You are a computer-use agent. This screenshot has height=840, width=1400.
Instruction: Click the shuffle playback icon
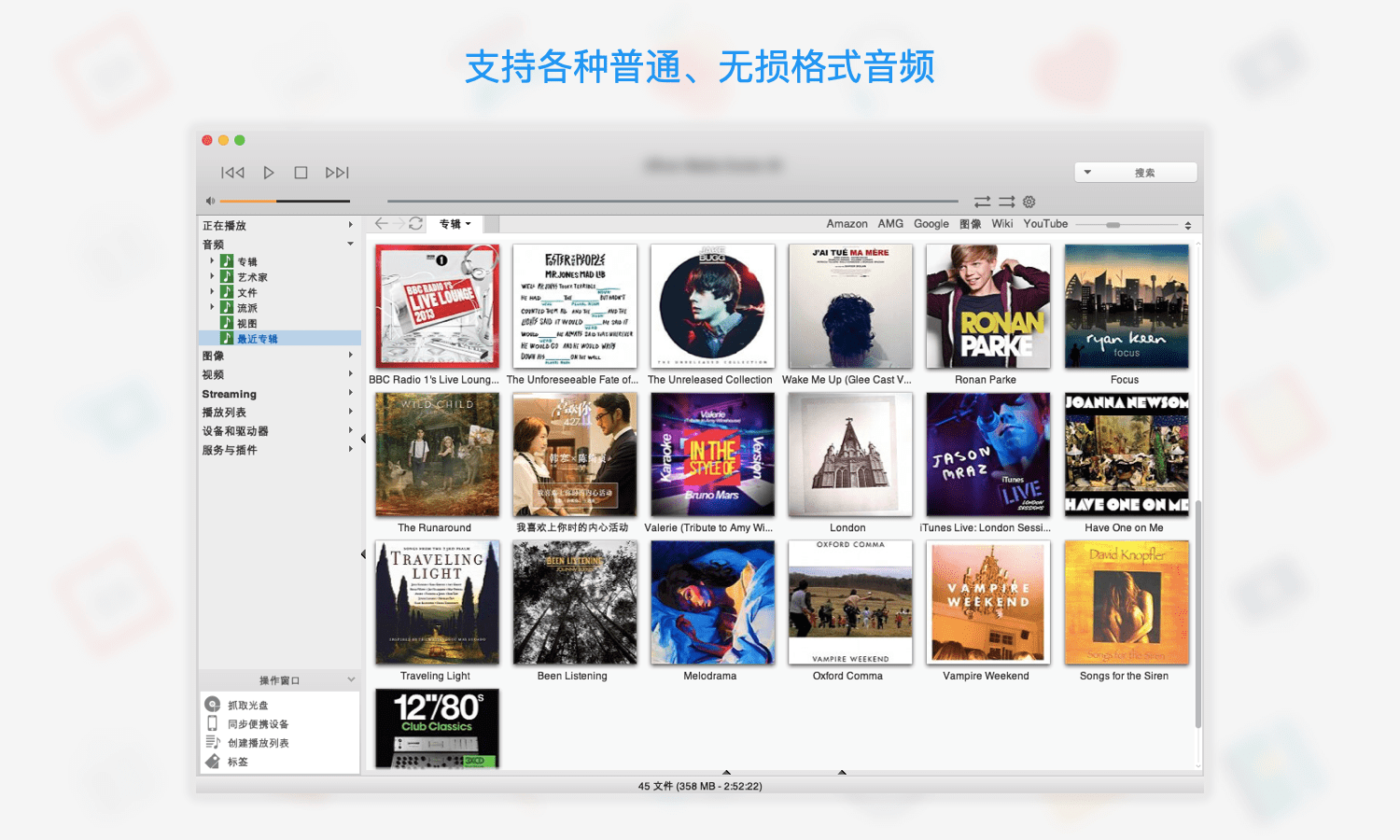point(982,201)
